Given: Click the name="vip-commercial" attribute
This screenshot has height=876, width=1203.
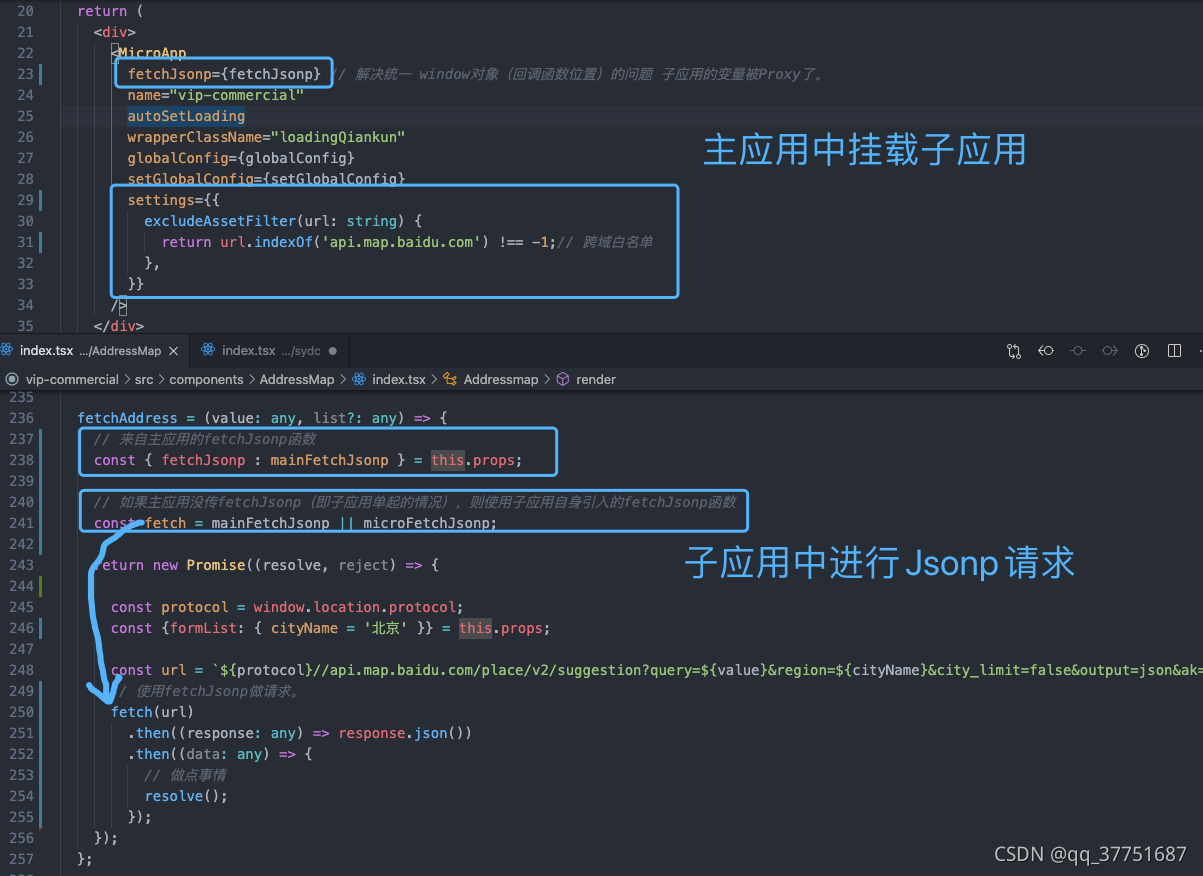Looking at the screenshot, I should 215,95.
